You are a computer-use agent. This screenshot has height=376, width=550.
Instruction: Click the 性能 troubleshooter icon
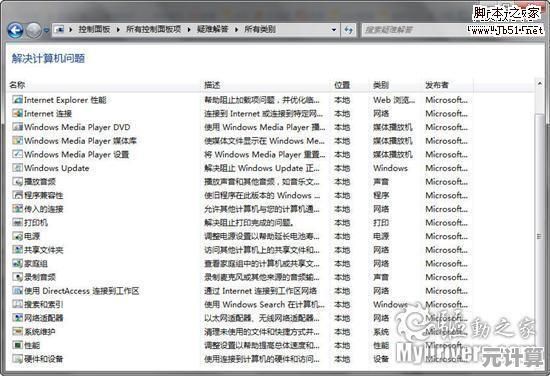17,345
